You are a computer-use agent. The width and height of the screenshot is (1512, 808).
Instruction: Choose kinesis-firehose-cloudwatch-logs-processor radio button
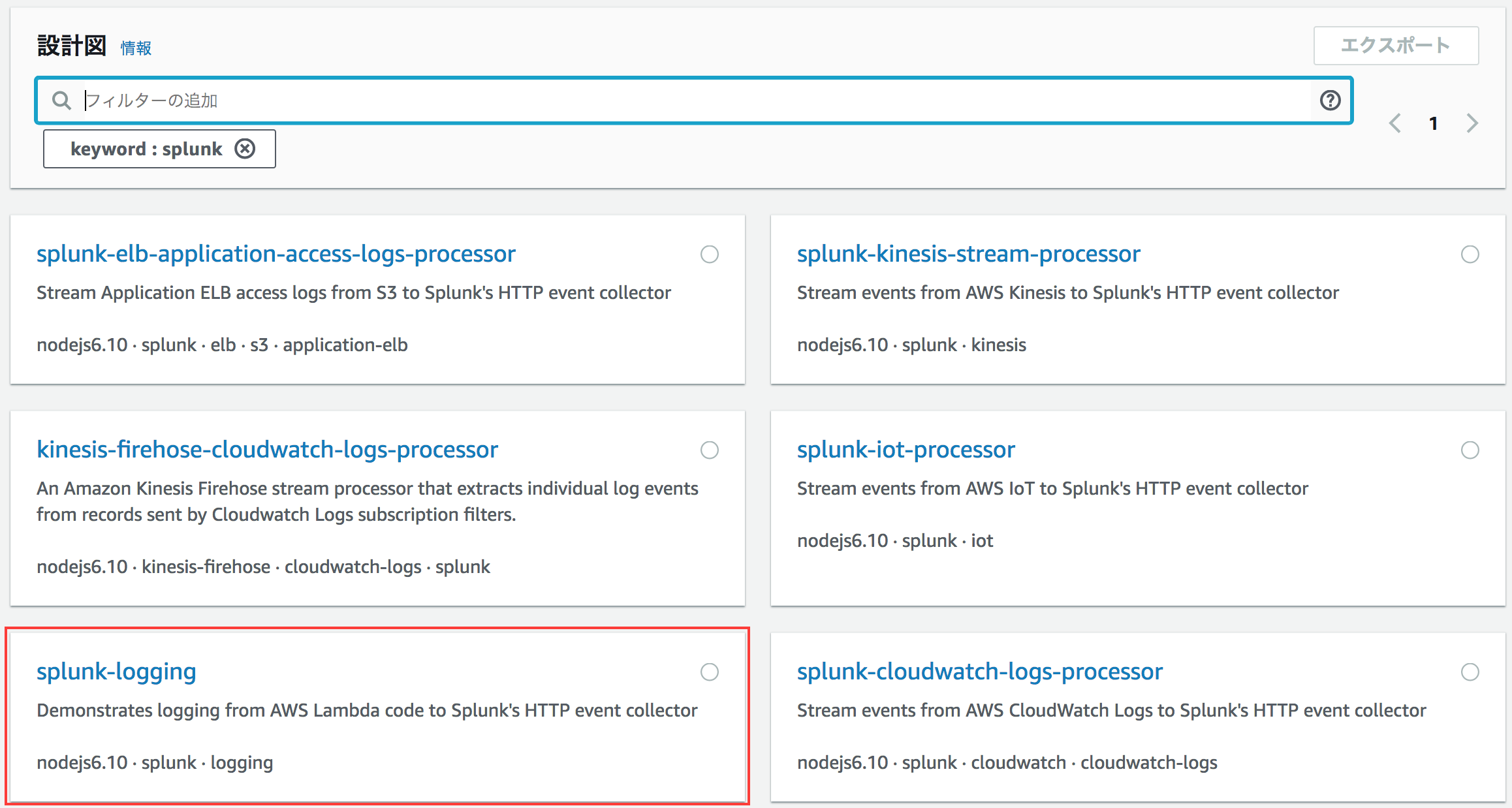[x=709, y=450]
